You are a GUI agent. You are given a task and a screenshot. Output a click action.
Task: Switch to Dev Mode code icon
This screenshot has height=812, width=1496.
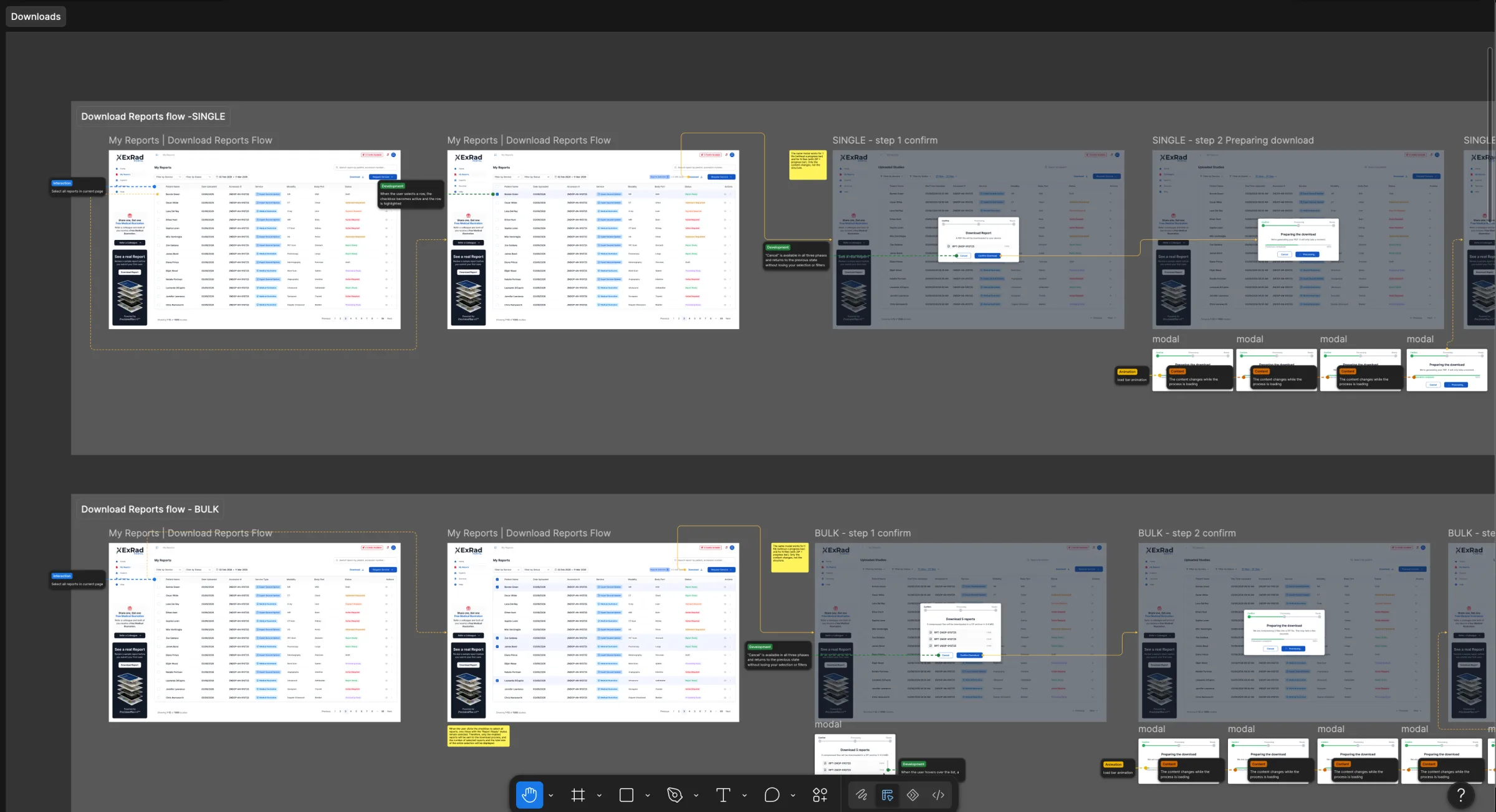pos(938,795)
